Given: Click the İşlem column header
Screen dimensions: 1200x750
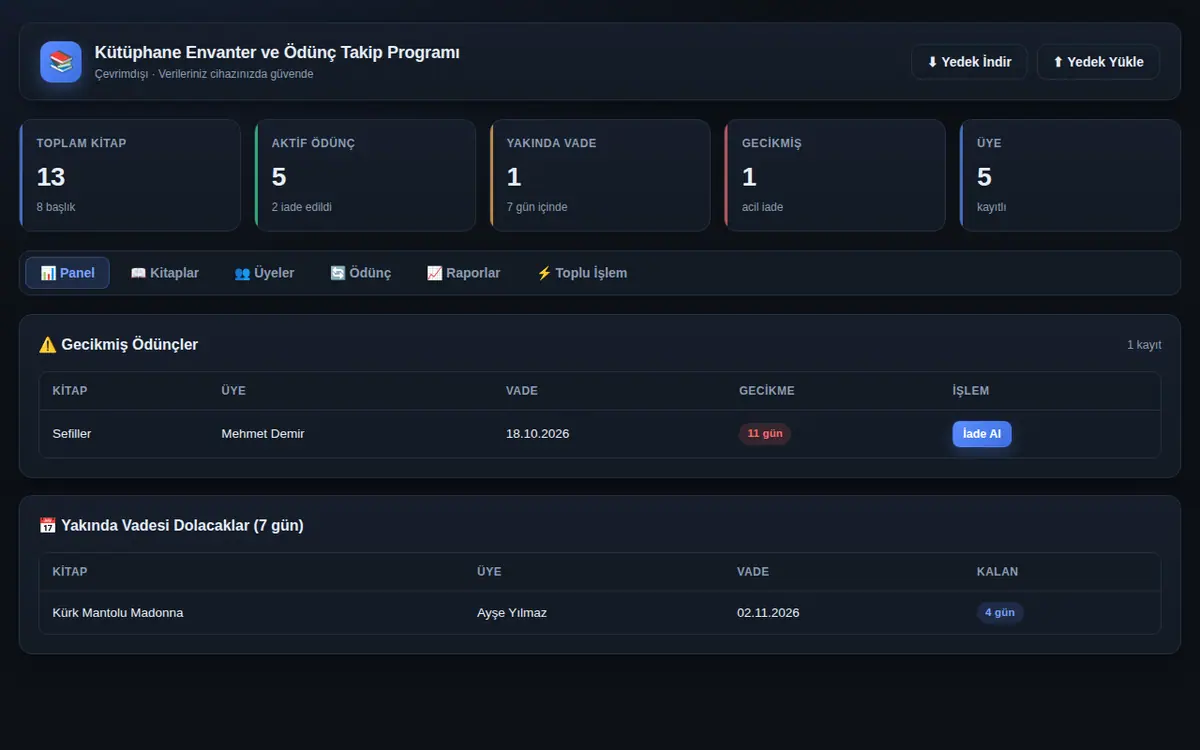Looking at the screenshot, I should [x=971, y=391].
